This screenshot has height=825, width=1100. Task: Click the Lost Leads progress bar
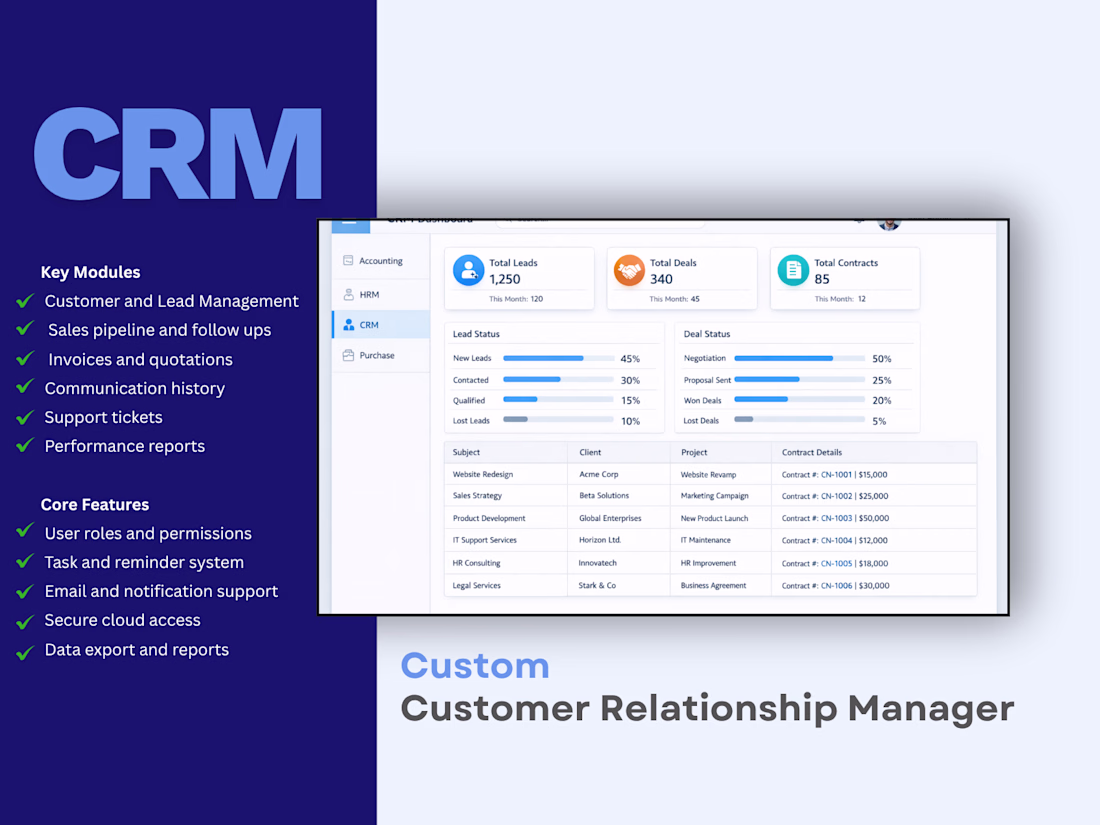(x=558, y=420)
